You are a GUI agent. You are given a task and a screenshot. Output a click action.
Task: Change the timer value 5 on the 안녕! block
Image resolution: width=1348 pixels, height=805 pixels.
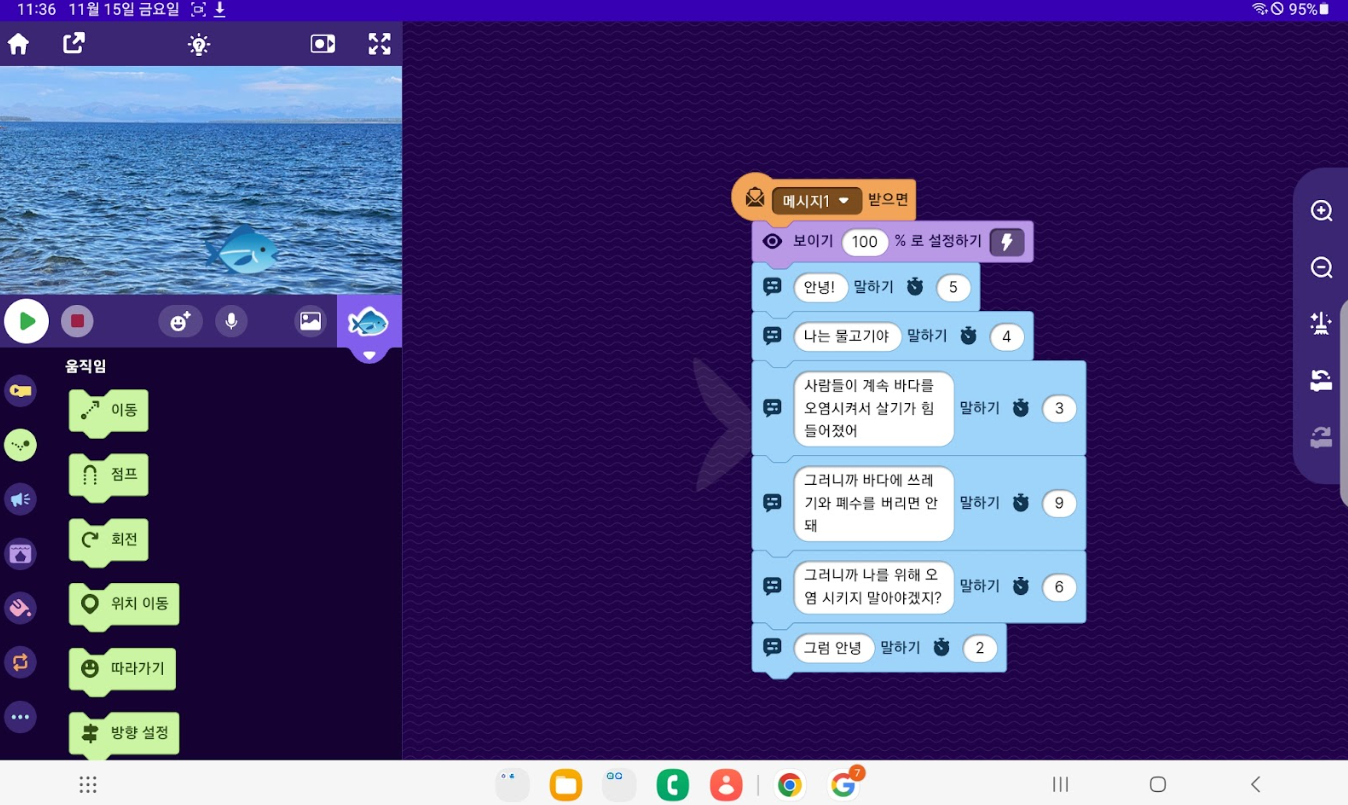click(x=953, y=288)
